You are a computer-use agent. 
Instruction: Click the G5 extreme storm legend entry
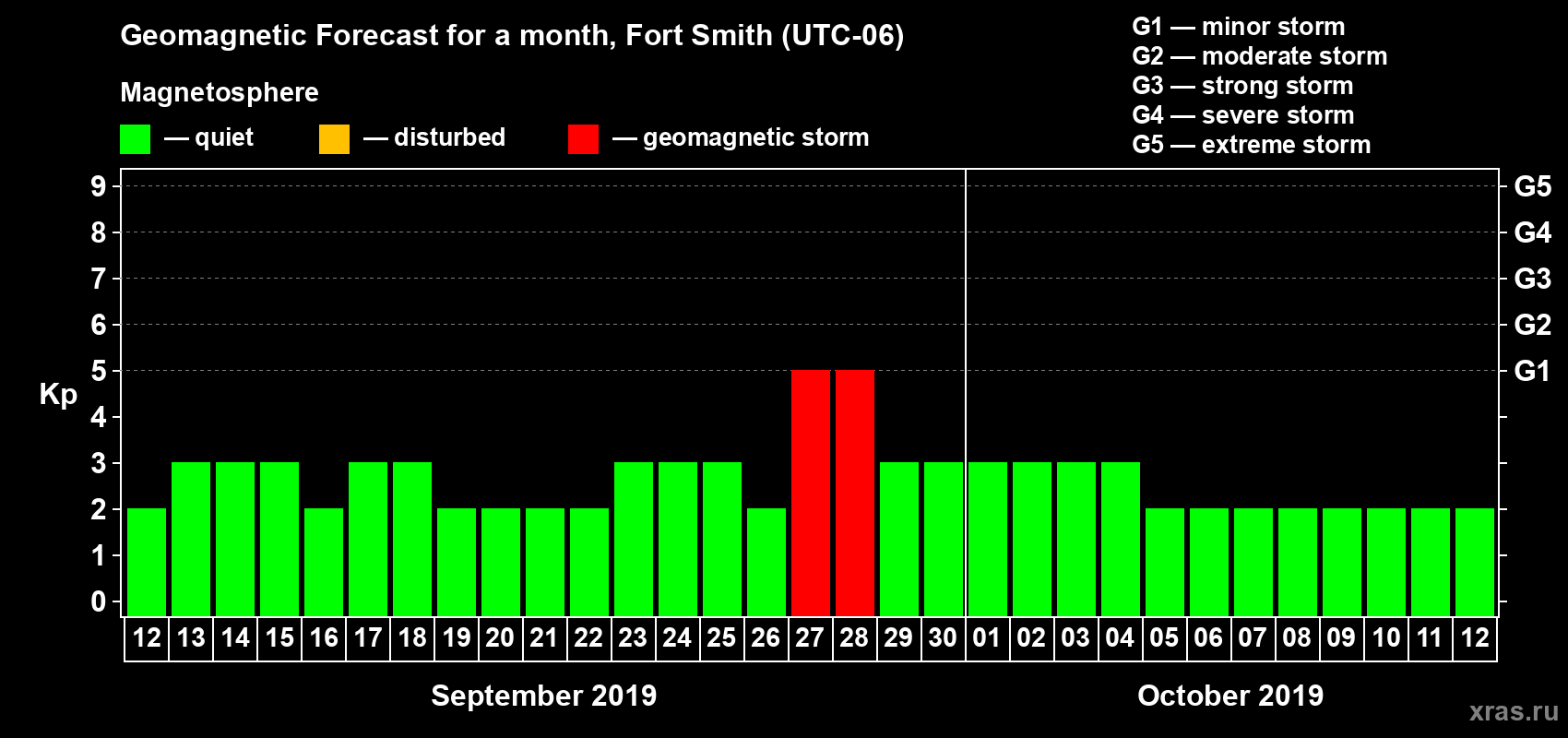coord(1252,145)
